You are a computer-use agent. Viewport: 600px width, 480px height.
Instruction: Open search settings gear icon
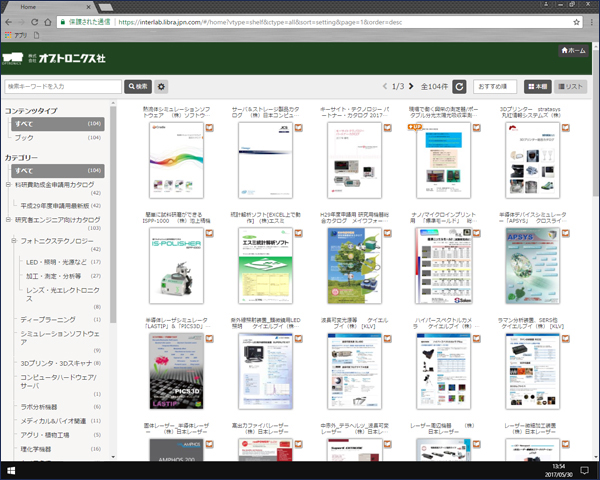click(x=161, y=87)
